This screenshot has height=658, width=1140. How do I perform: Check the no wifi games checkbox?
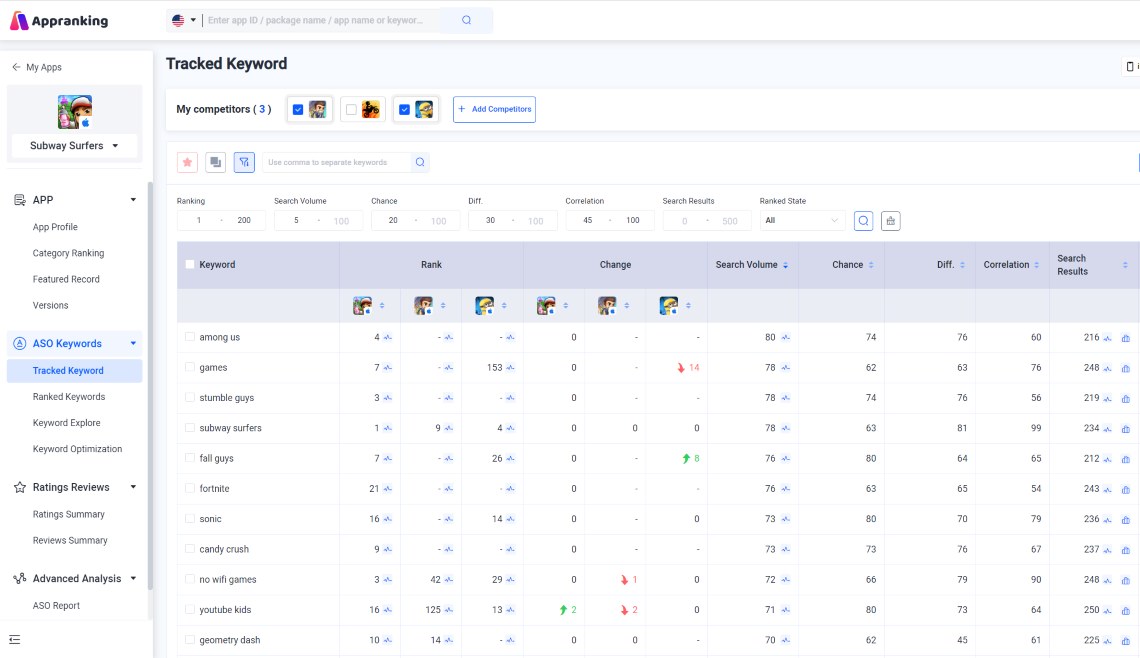click(190, 579)
